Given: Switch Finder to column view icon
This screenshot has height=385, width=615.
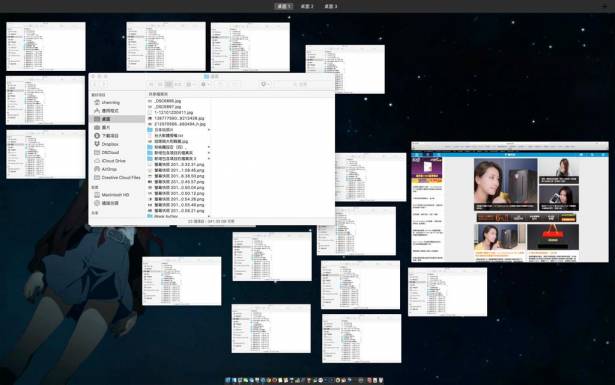Looking at the screenshot, I should 169,84.
